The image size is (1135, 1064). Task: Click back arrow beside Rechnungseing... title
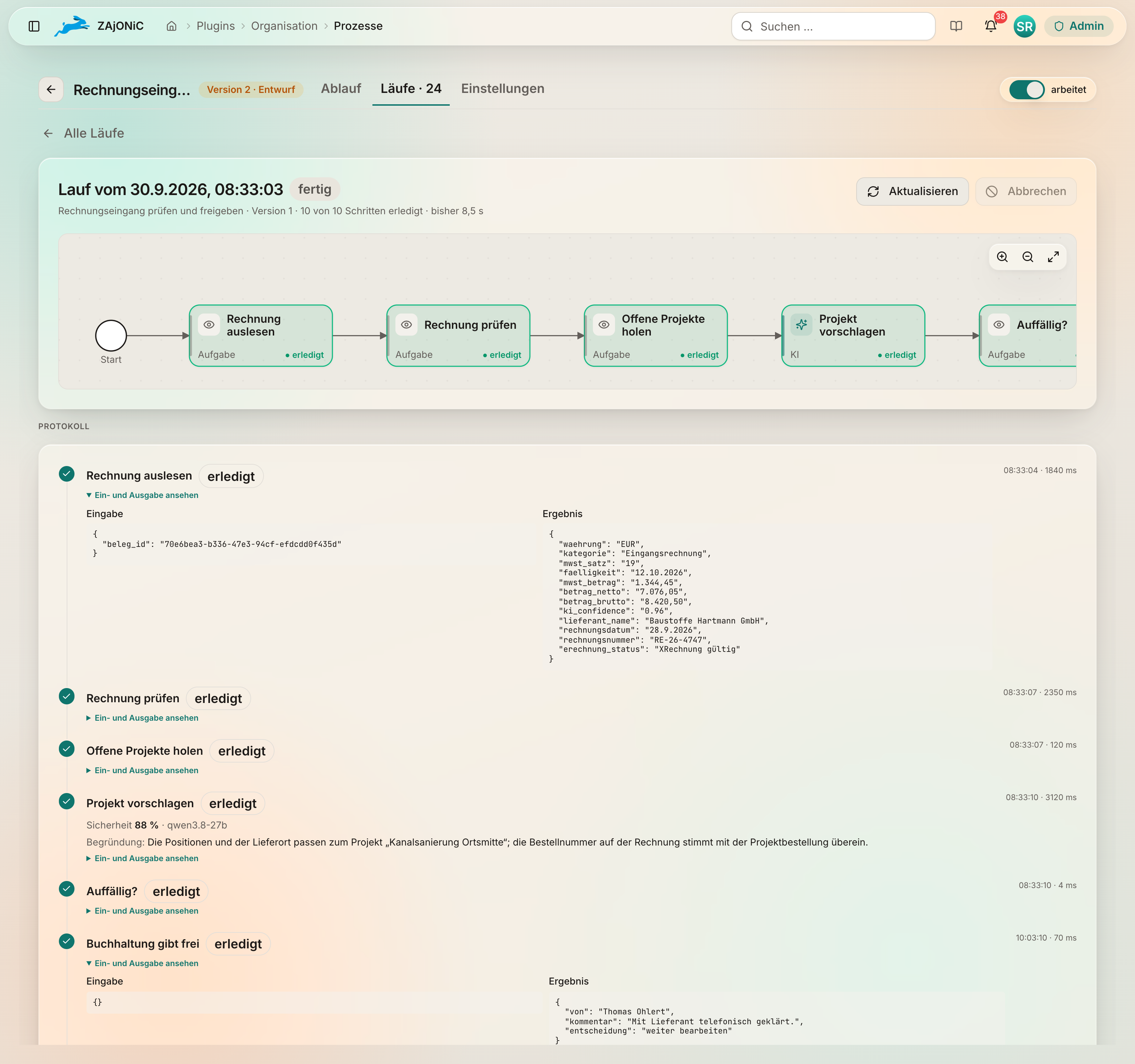(51, 90)
